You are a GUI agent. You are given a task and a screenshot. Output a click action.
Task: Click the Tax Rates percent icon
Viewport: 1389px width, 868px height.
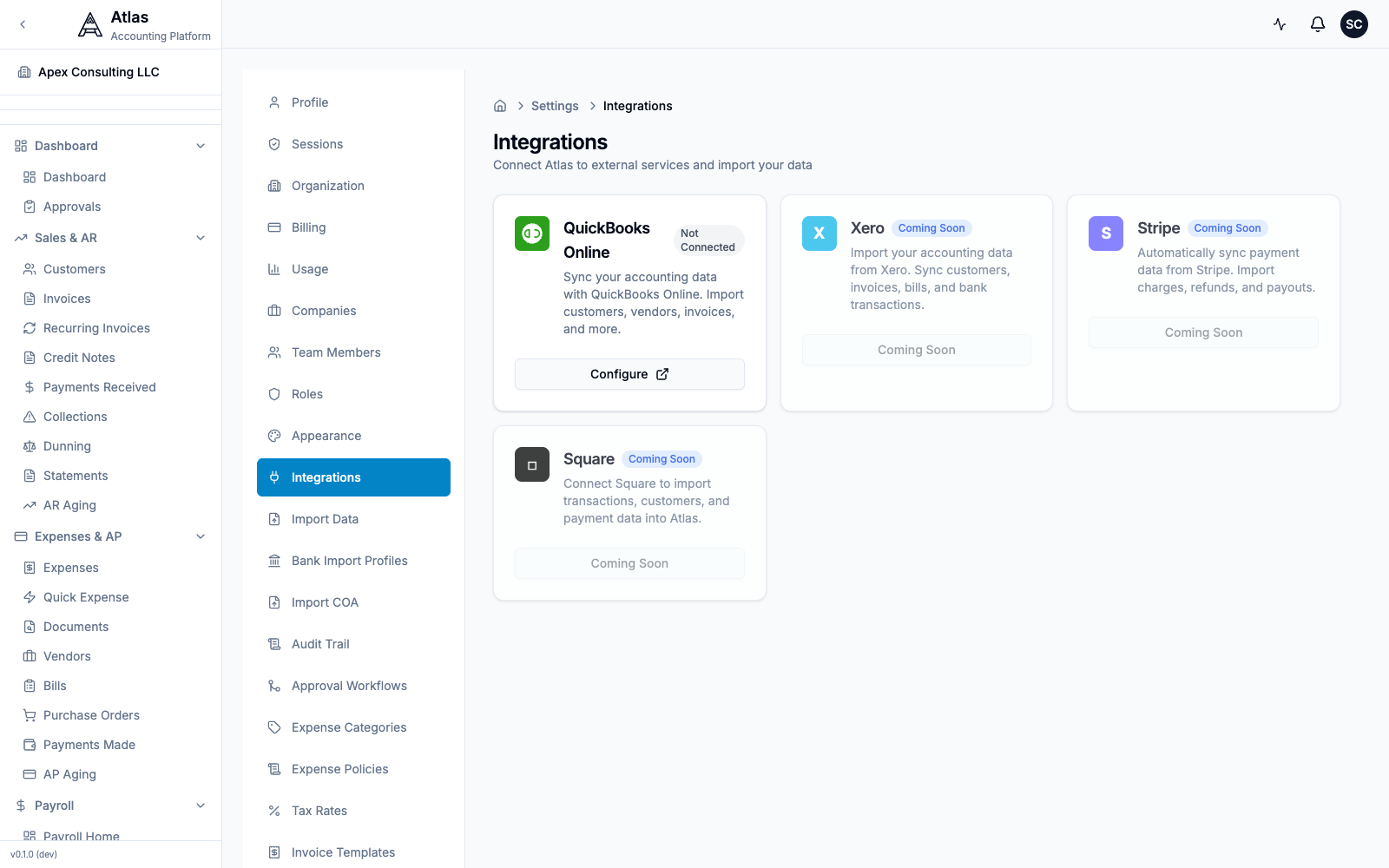tap(274, 811)
